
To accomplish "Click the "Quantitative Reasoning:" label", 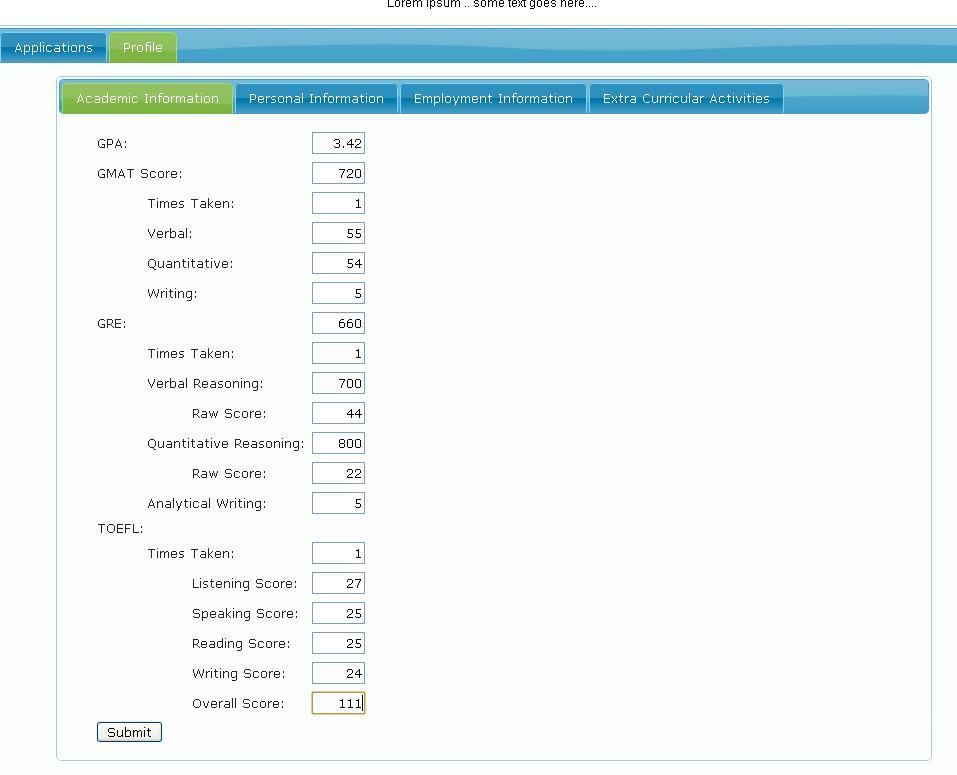I will tap(225, 444).
